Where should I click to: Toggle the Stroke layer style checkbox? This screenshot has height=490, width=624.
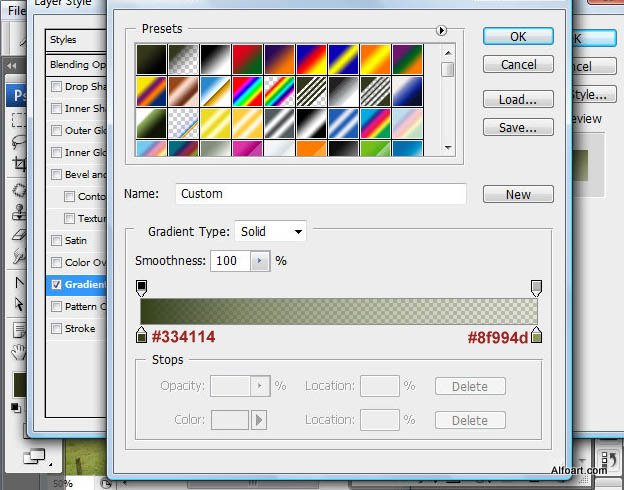[56, 329]
